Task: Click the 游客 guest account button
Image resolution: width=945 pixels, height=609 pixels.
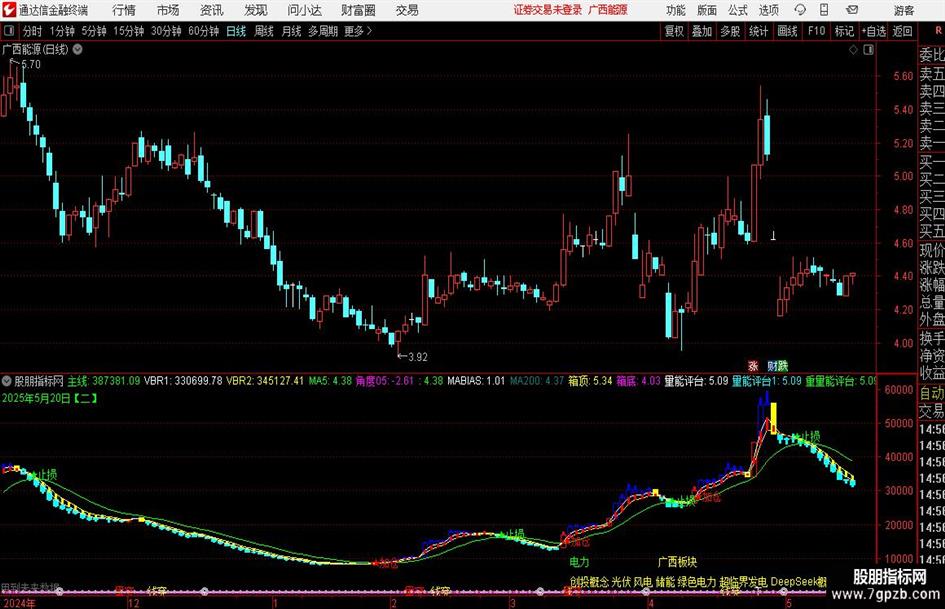Action: pos(904,10)
